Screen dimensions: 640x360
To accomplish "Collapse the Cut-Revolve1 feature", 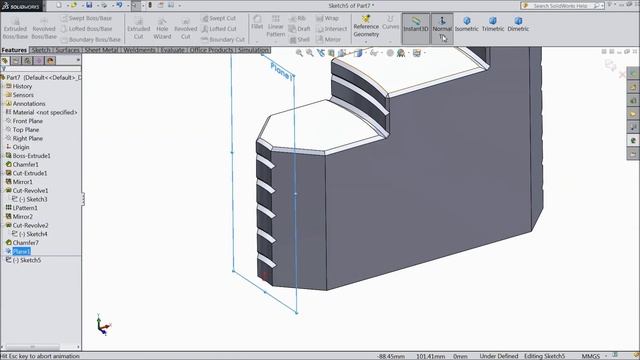I will 3,191.
